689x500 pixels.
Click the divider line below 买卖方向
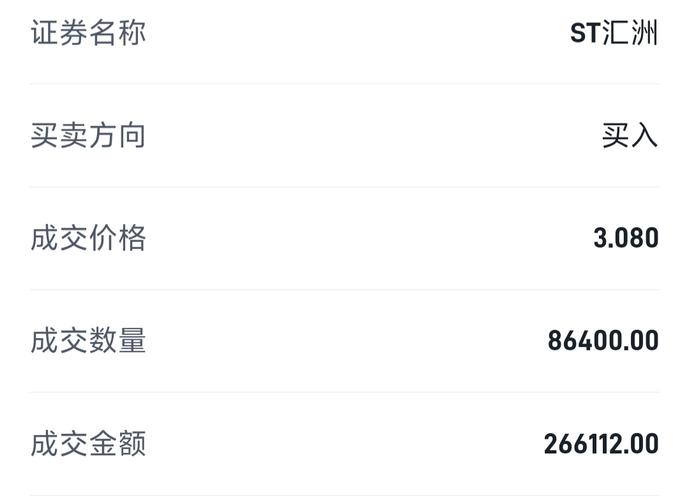(x=344, y=187)
